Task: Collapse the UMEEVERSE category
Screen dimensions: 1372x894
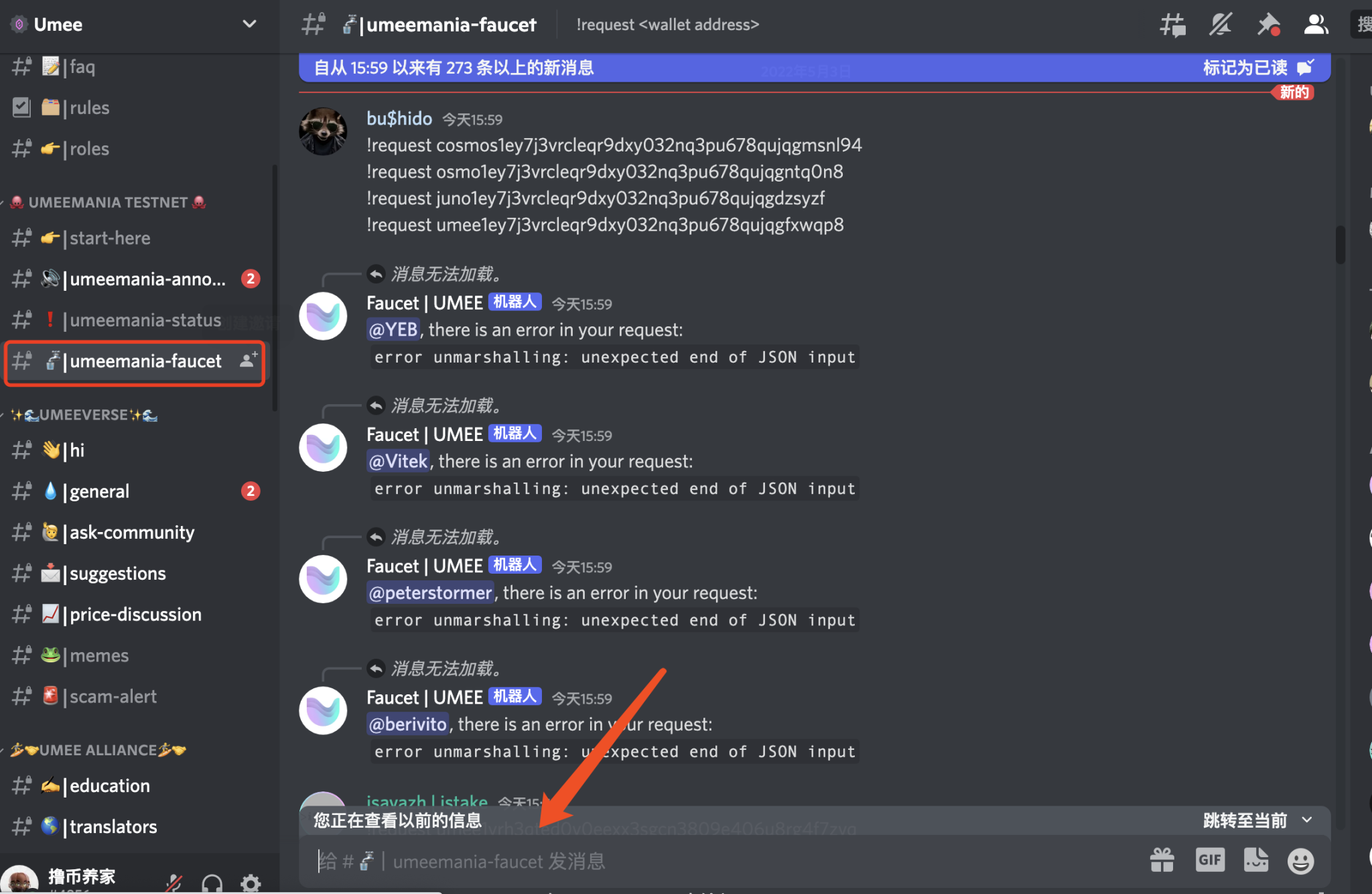Action: 84,415
